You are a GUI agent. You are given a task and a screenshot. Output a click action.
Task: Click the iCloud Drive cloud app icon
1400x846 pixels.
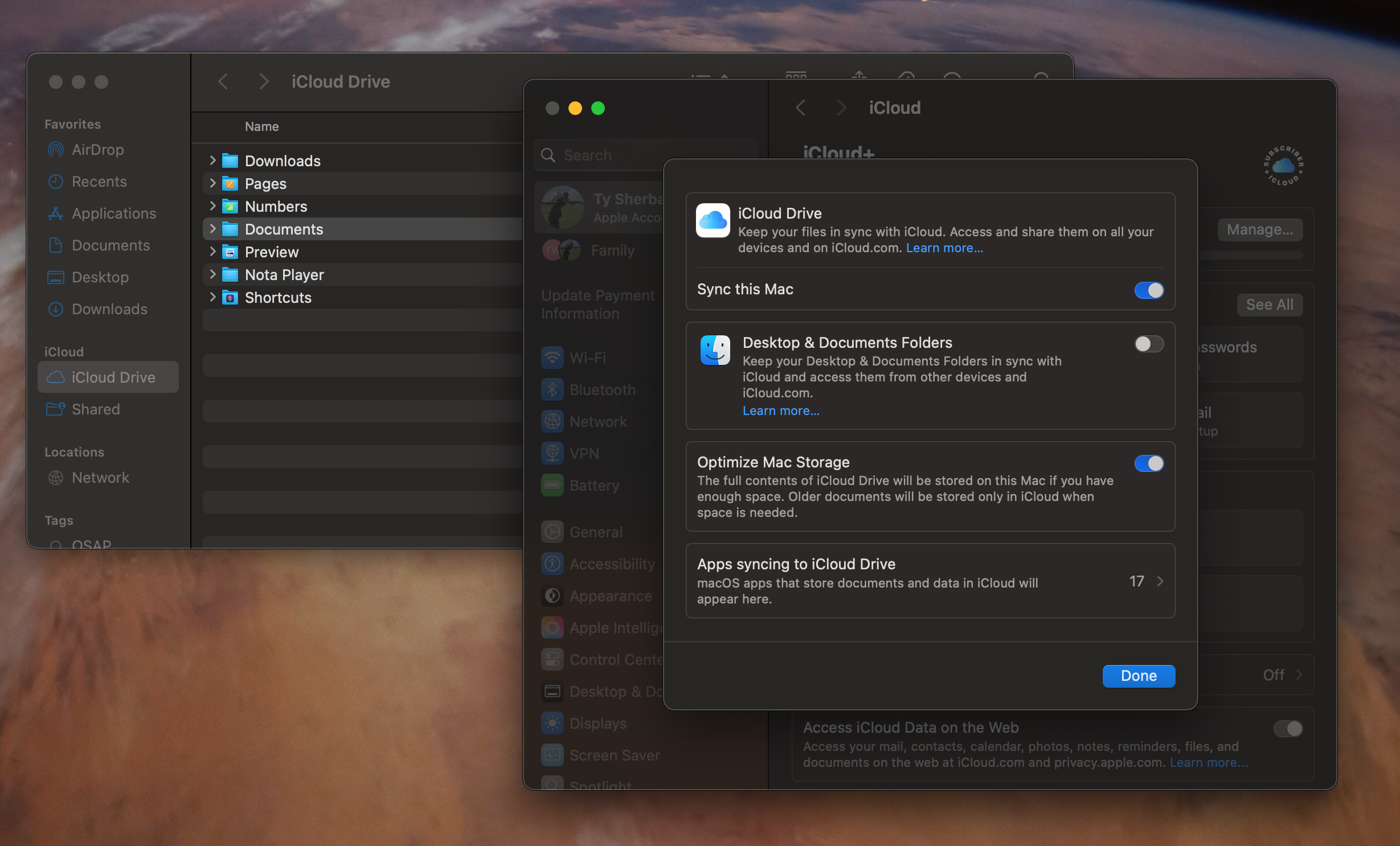[713, 220]
